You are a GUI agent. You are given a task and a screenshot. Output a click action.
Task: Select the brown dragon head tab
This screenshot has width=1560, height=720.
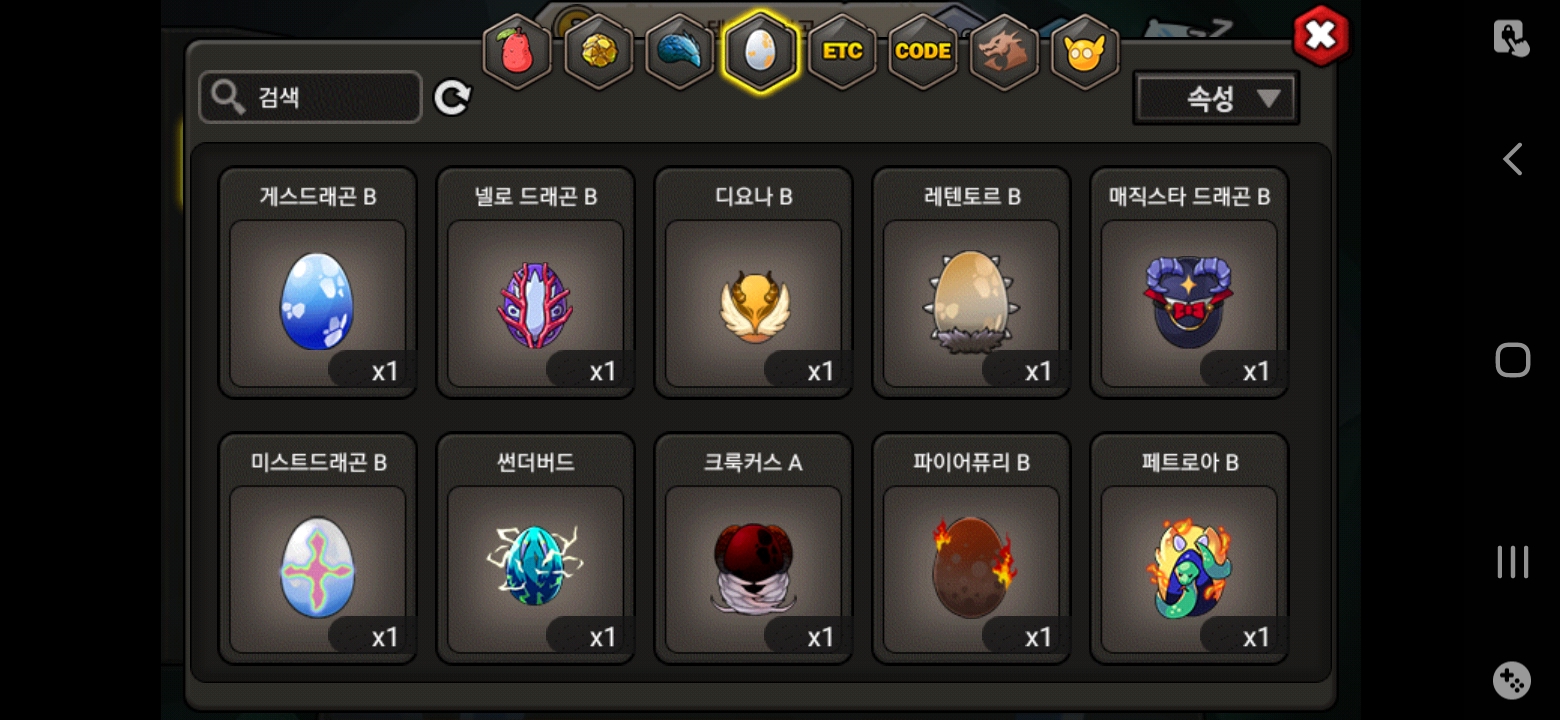pos(1004,52)
